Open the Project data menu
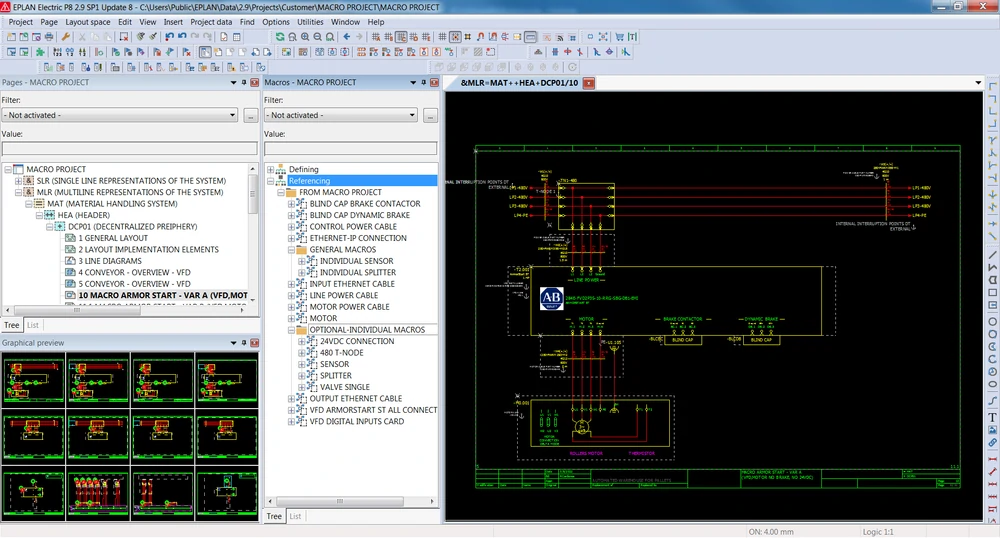The width and height of the screenshot is (1000, 538). pos(211,22)
